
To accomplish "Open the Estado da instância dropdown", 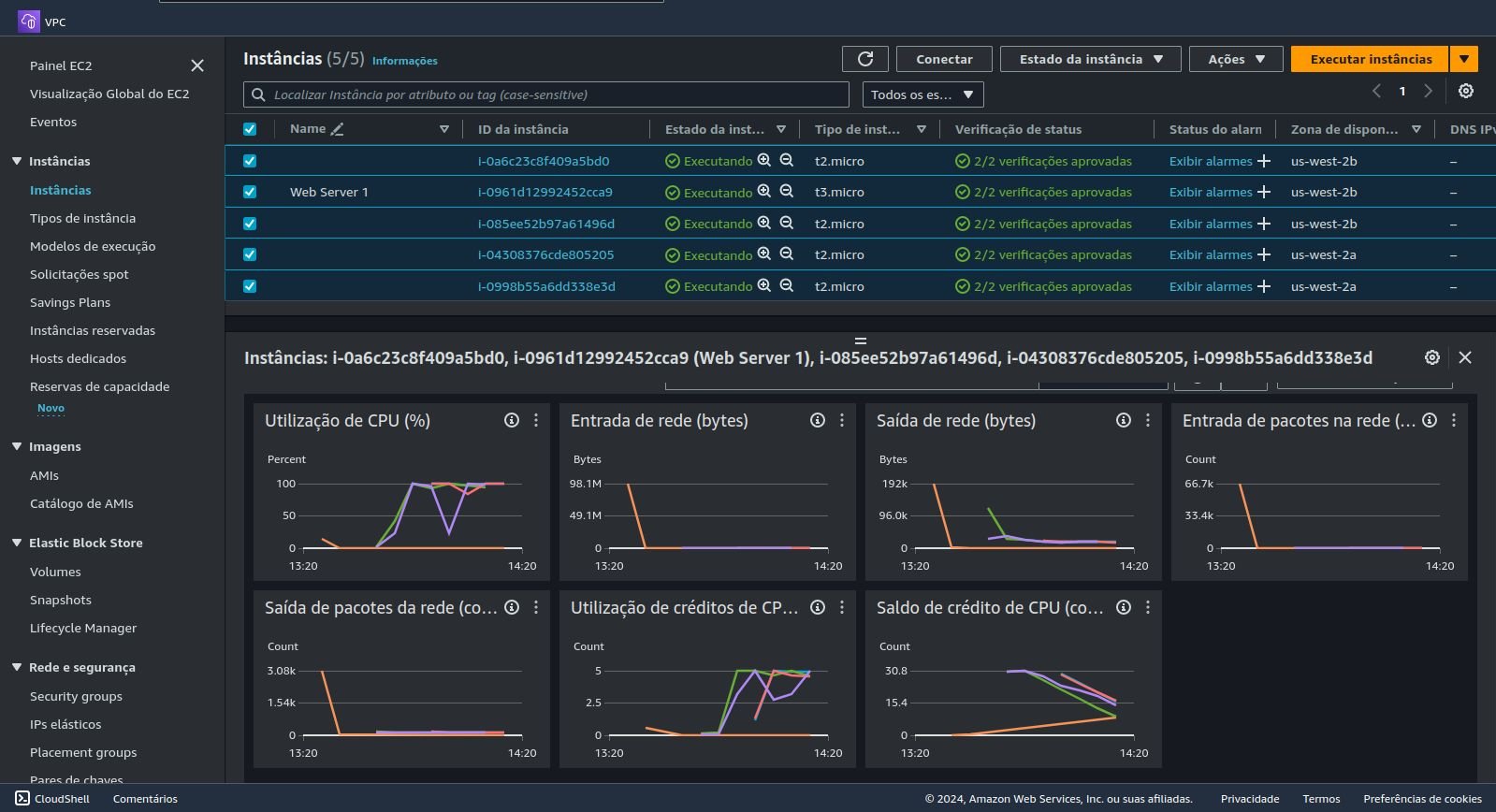I will point(1091,59).
